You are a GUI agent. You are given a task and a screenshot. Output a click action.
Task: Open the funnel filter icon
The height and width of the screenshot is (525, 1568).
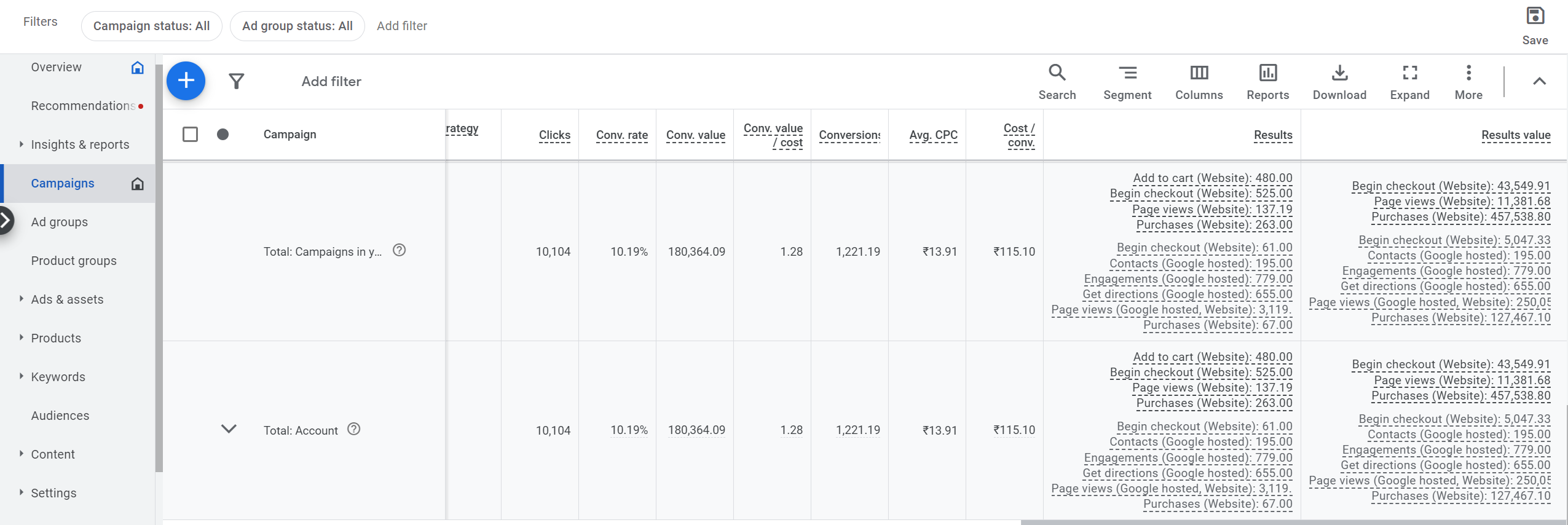[x=237, y=81]
